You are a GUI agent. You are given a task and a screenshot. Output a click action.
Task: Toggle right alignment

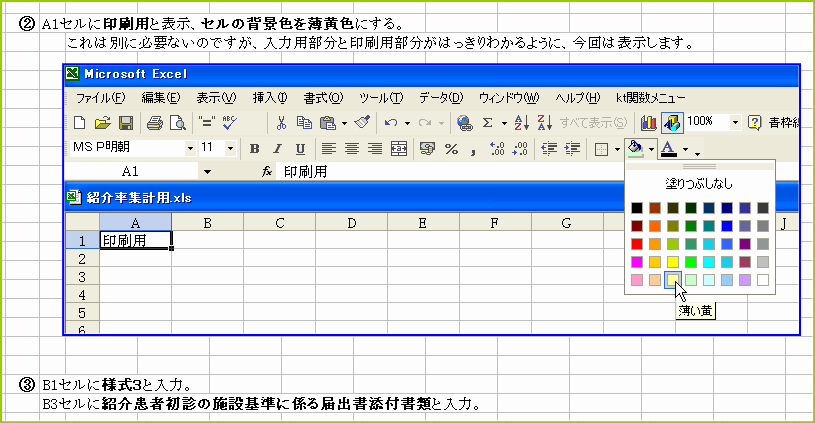click(x=375, y=149)
